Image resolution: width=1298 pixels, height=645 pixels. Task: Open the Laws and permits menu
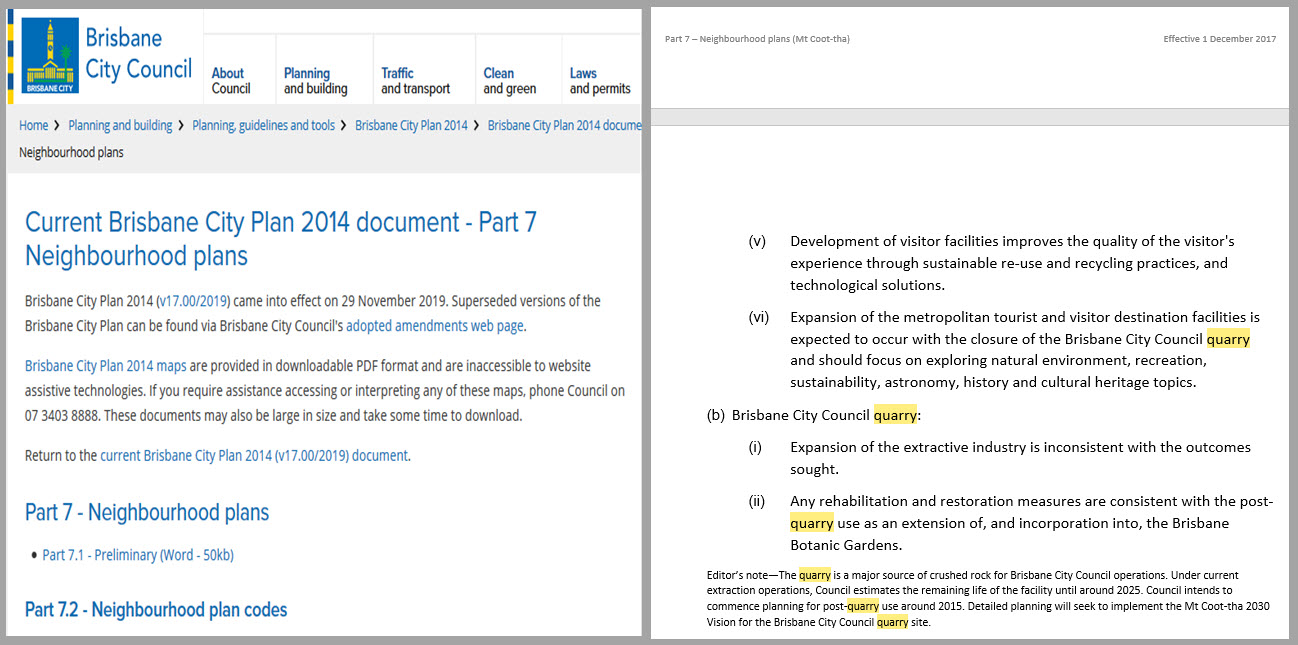(x=600, y=81)
